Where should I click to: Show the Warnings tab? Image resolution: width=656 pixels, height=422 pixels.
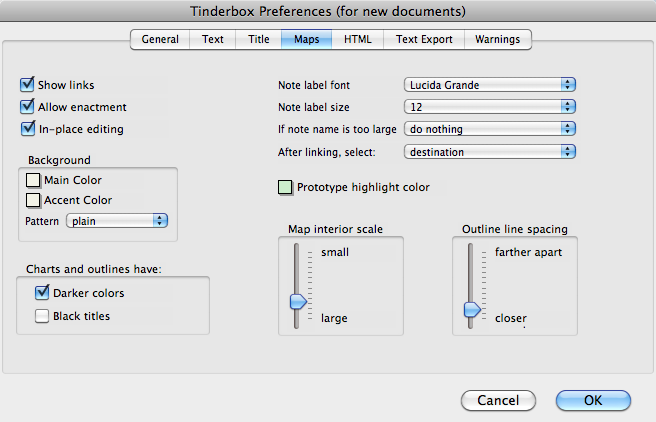coord(497,39)
